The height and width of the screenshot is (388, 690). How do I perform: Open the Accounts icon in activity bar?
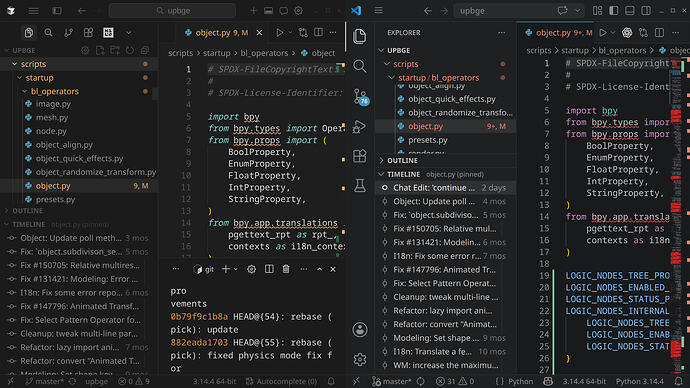coord(360,329)
